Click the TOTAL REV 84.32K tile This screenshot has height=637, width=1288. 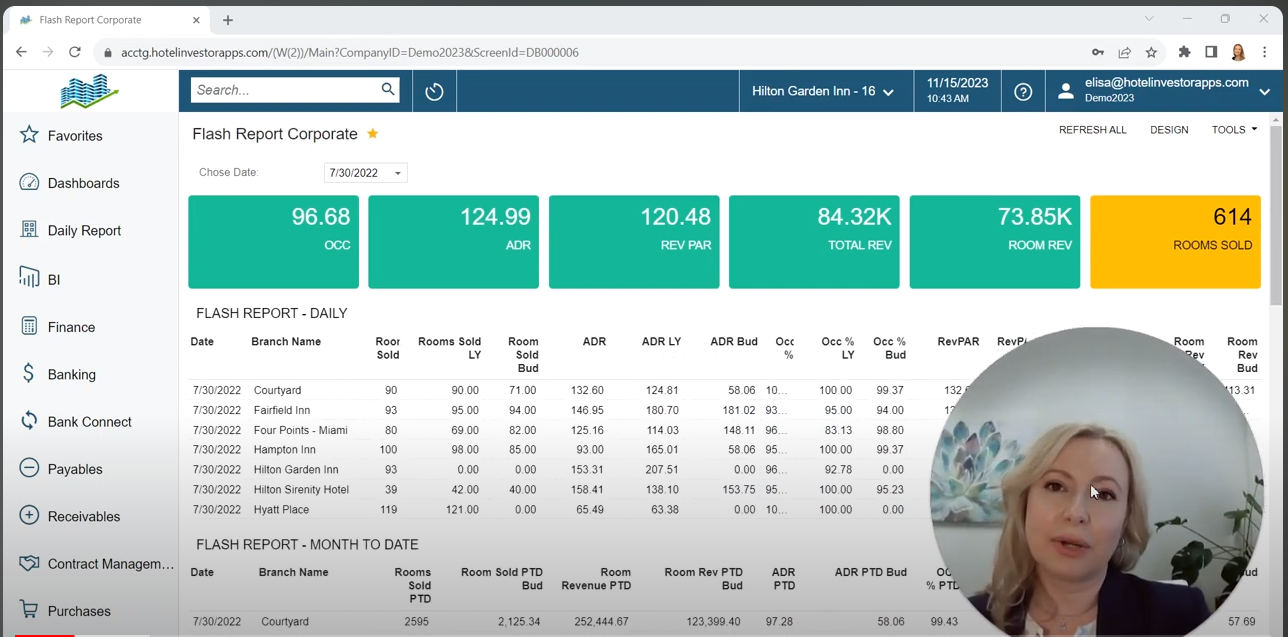pos(814,242)
